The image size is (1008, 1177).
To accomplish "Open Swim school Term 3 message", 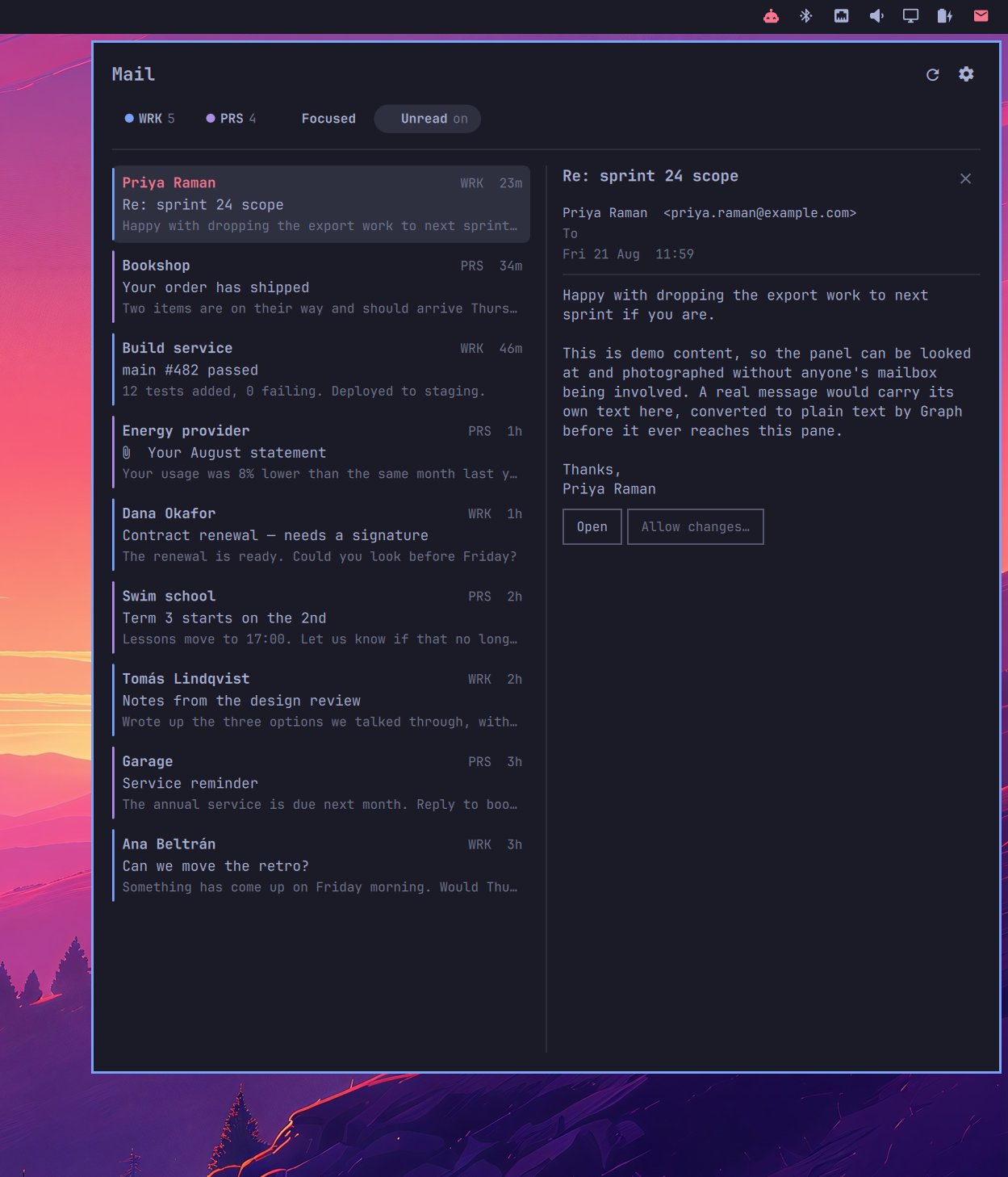I will click(321, 618).
